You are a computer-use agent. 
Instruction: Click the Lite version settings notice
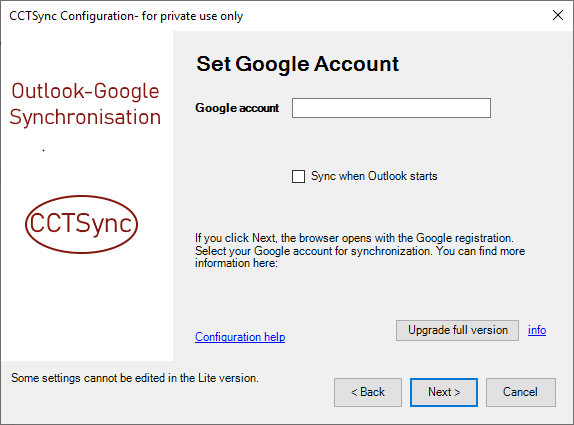(135, 378)
